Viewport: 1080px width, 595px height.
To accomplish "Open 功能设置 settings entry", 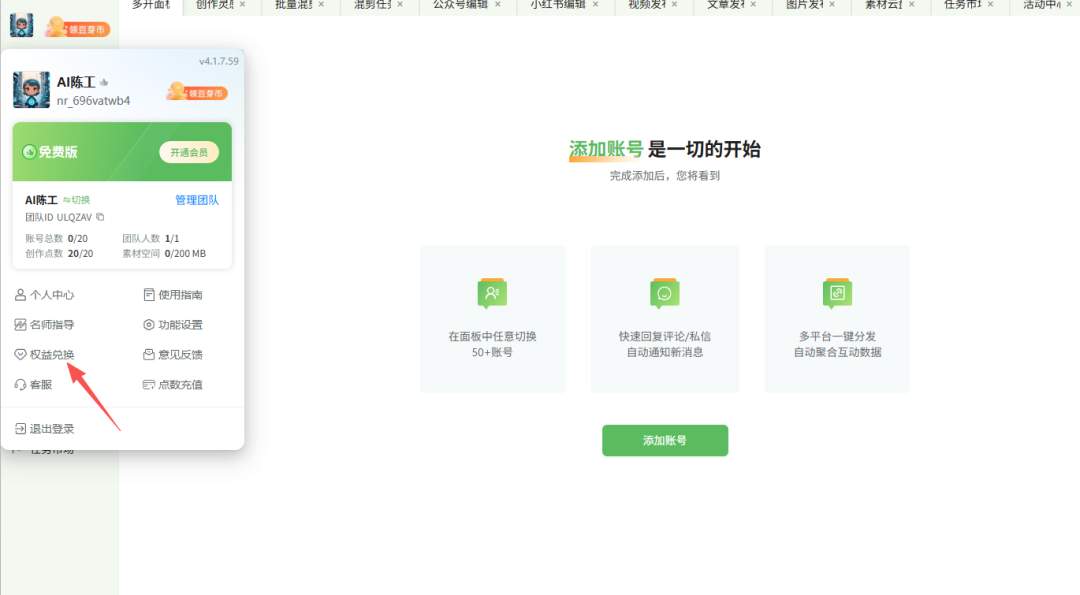I will pos(173,324).
